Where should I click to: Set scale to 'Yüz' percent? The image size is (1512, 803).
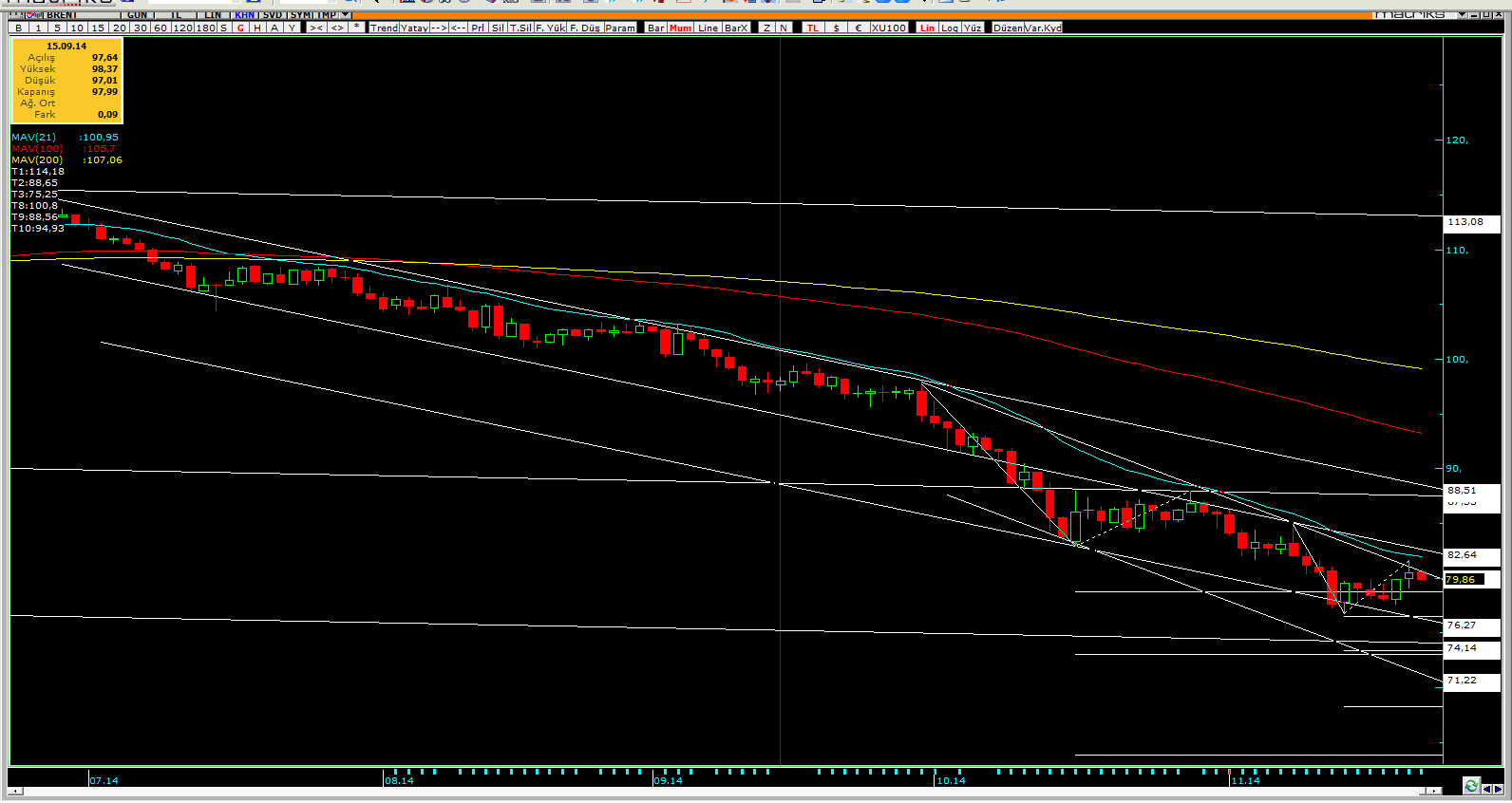[973, 28]
